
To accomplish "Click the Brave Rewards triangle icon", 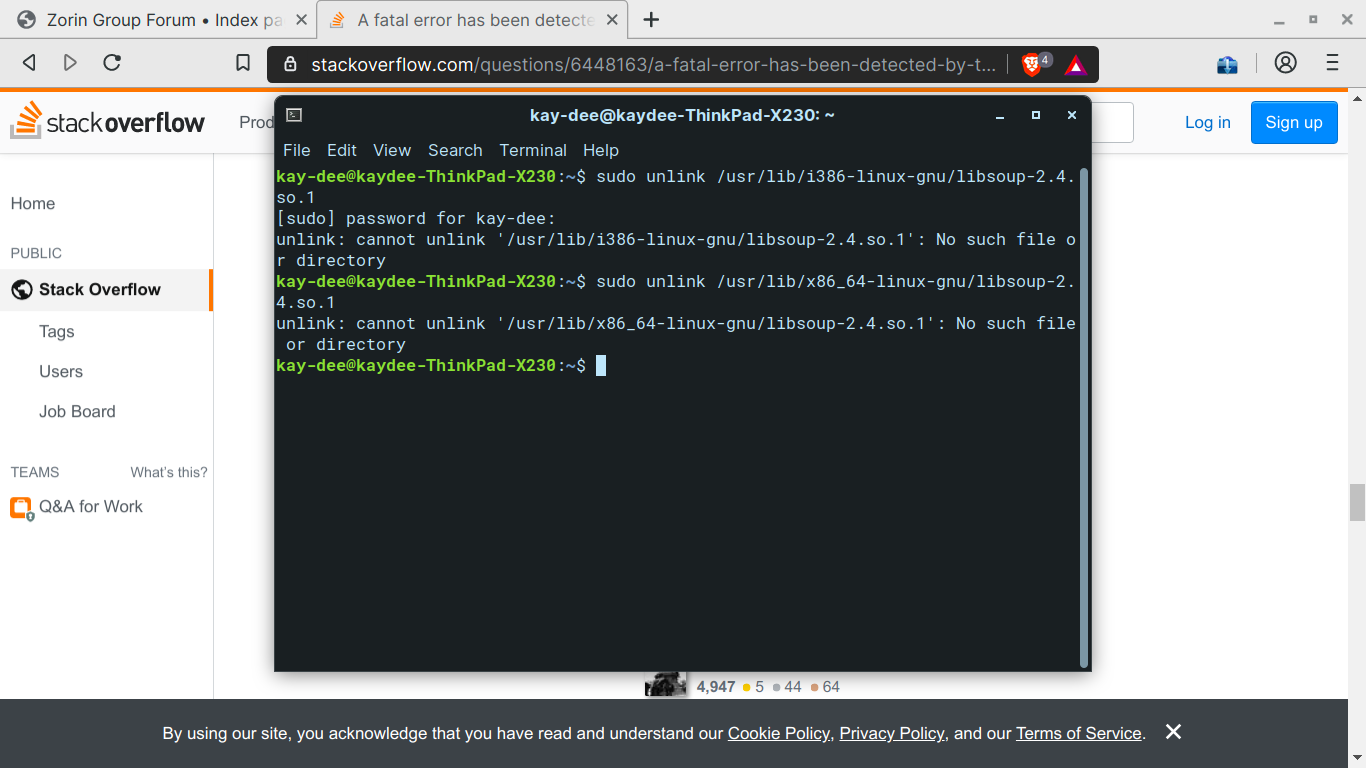I will [1076, 65].
